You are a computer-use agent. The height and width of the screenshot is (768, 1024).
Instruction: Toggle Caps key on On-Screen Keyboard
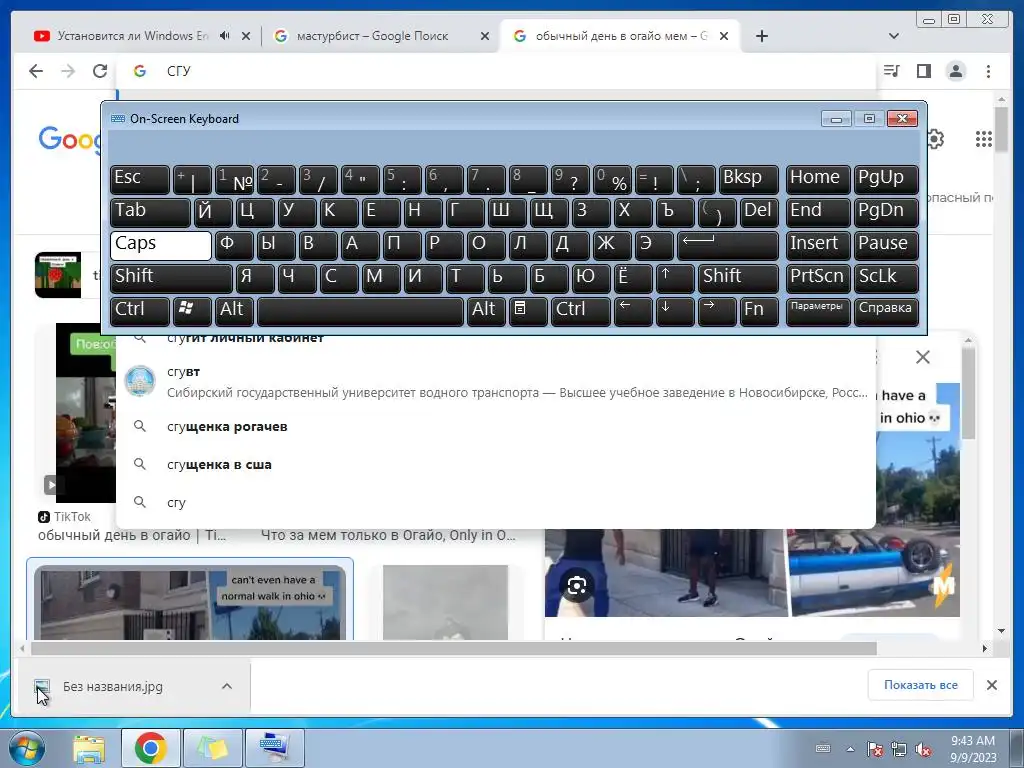[161, 246]
